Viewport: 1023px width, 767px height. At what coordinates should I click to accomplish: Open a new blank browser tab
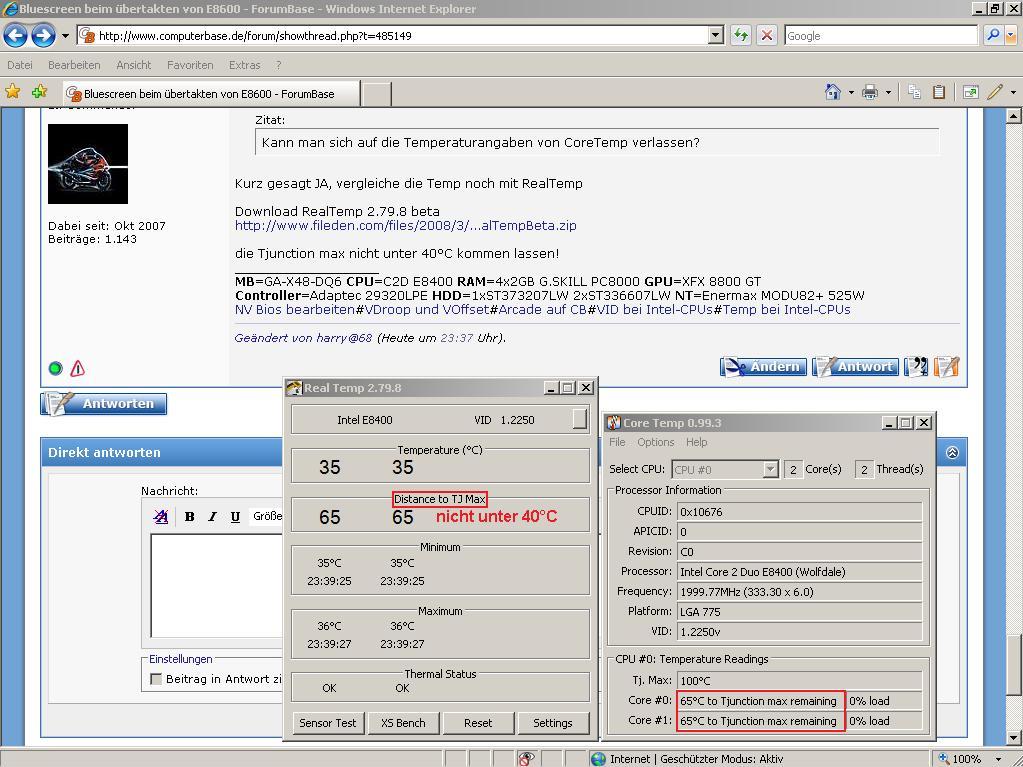pos(376,94)
